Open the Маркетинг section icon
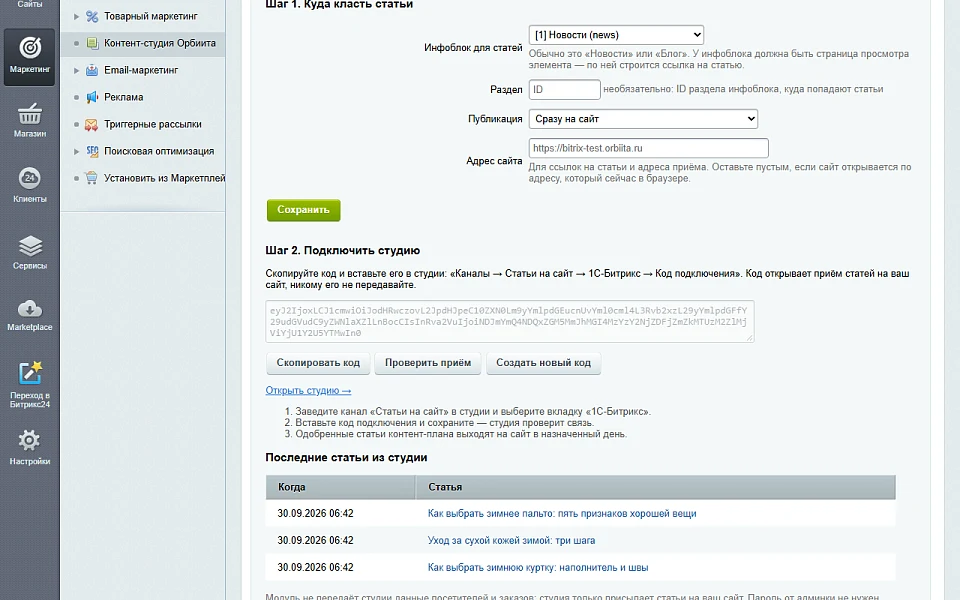Screen dimensions: 960x600 coord(29,48)
